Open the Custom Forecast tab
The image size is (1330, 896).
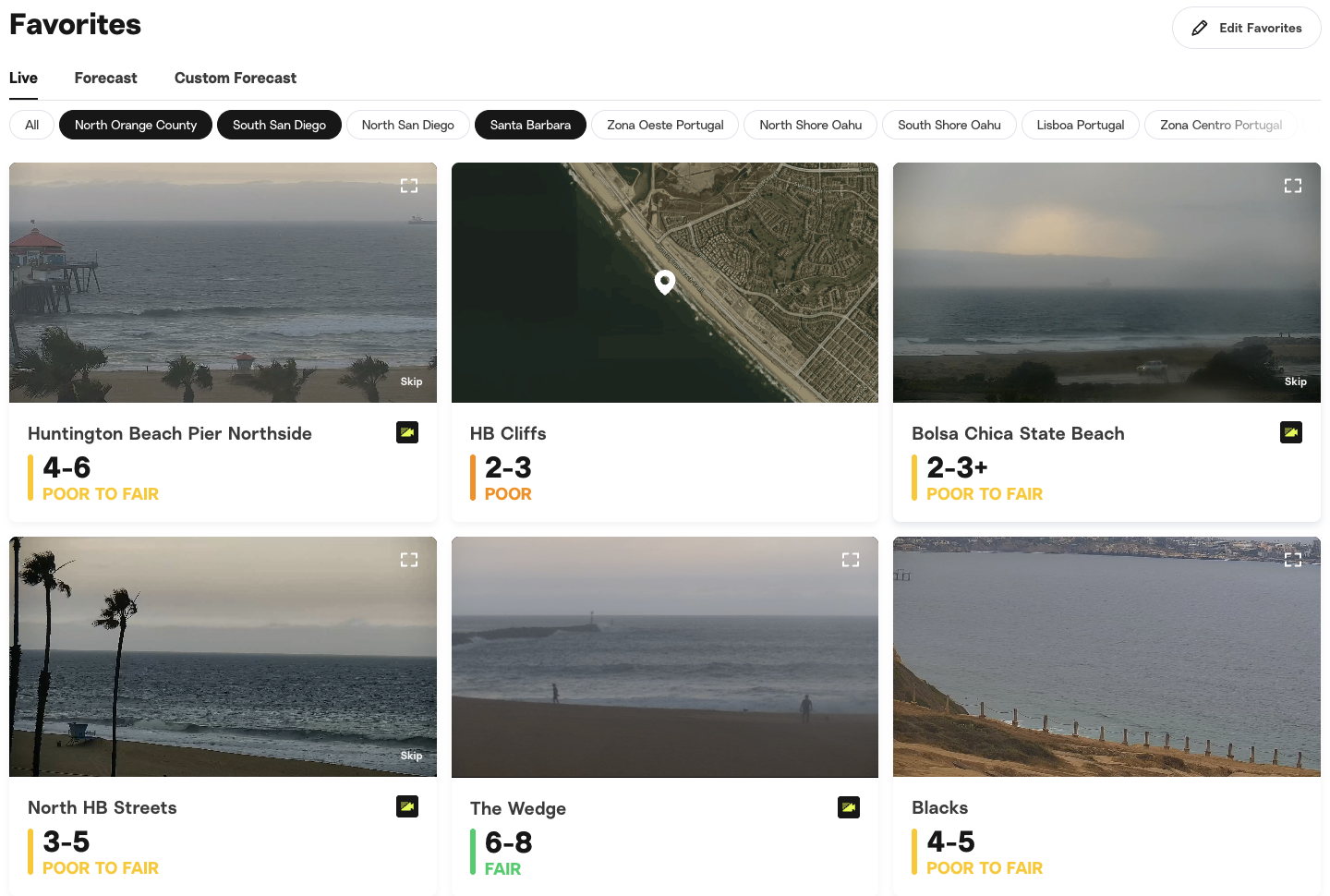[x=236, y=79]
